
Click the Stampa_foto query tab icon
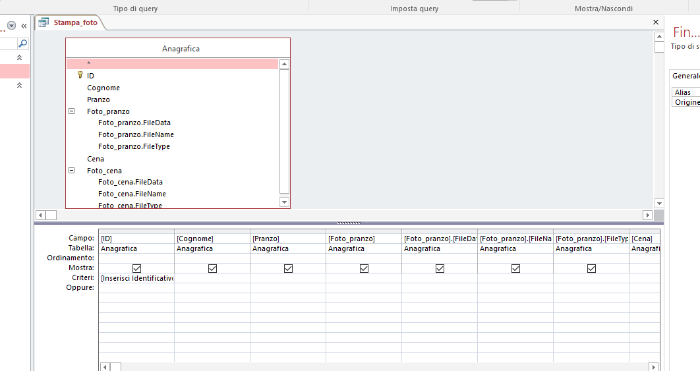43,22
